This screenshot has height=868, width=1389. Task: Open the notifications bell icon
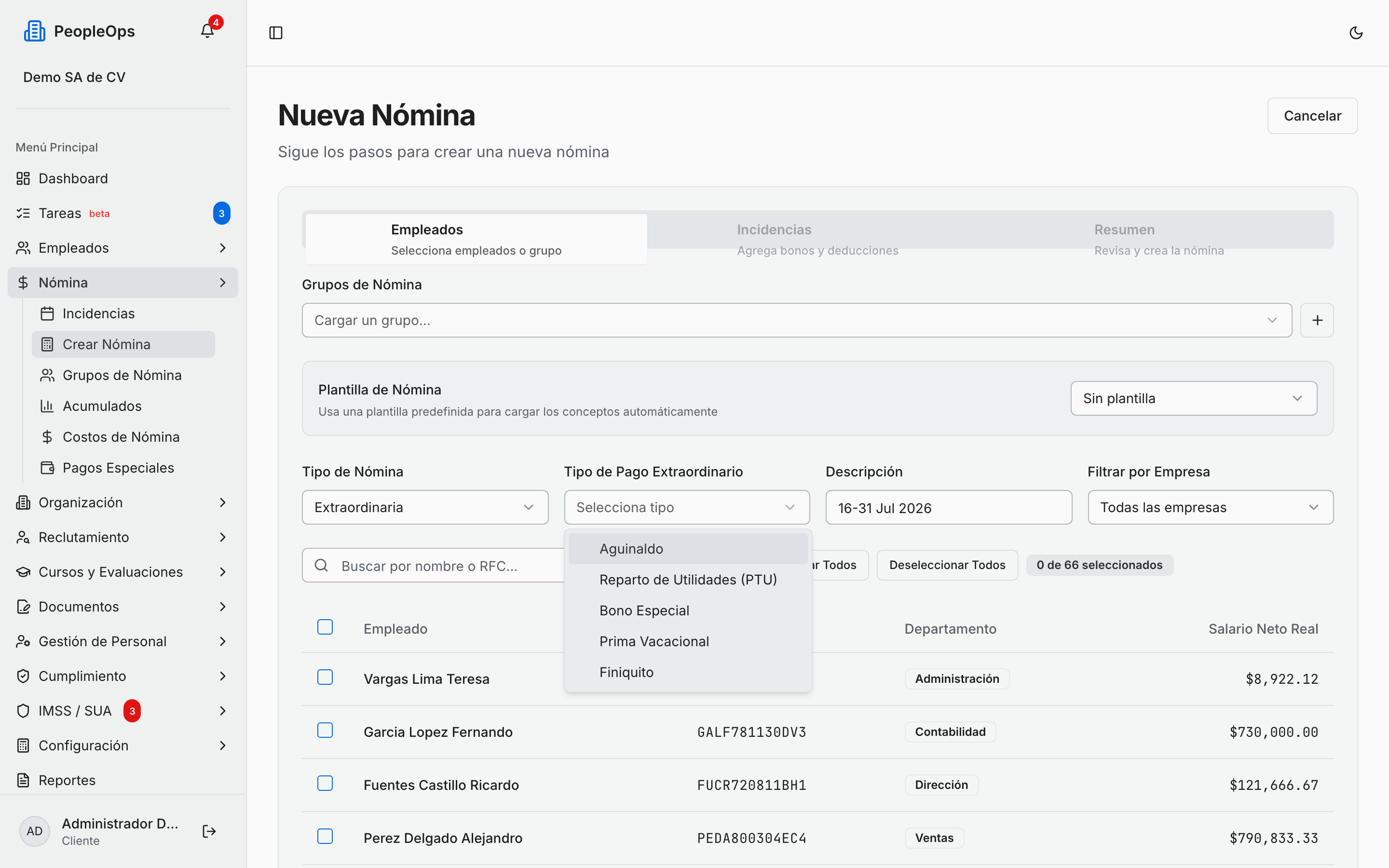coord(207,31)
